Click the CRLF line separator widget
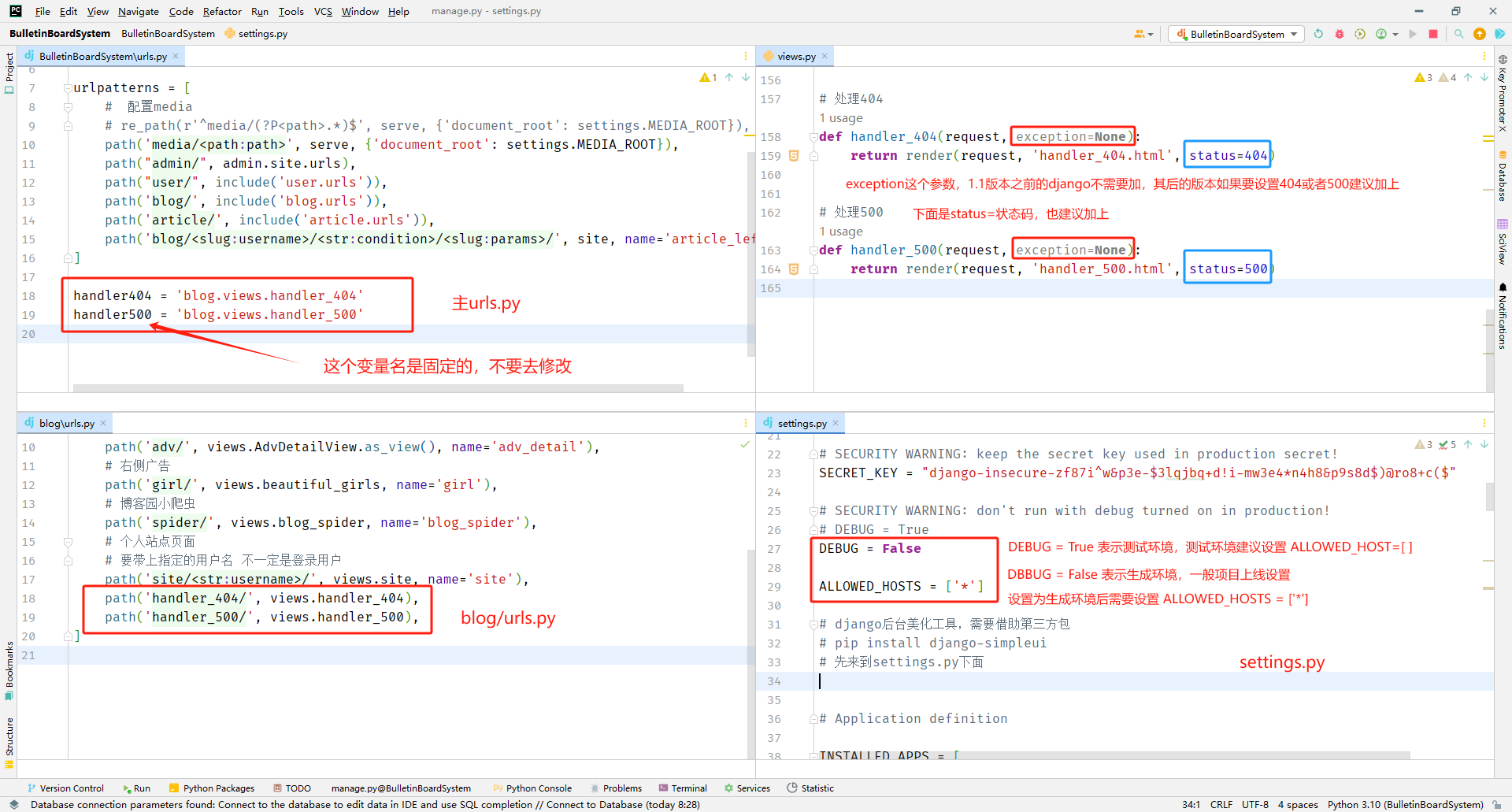This screenshot has height=812, width=1512. click(1221, 804)
